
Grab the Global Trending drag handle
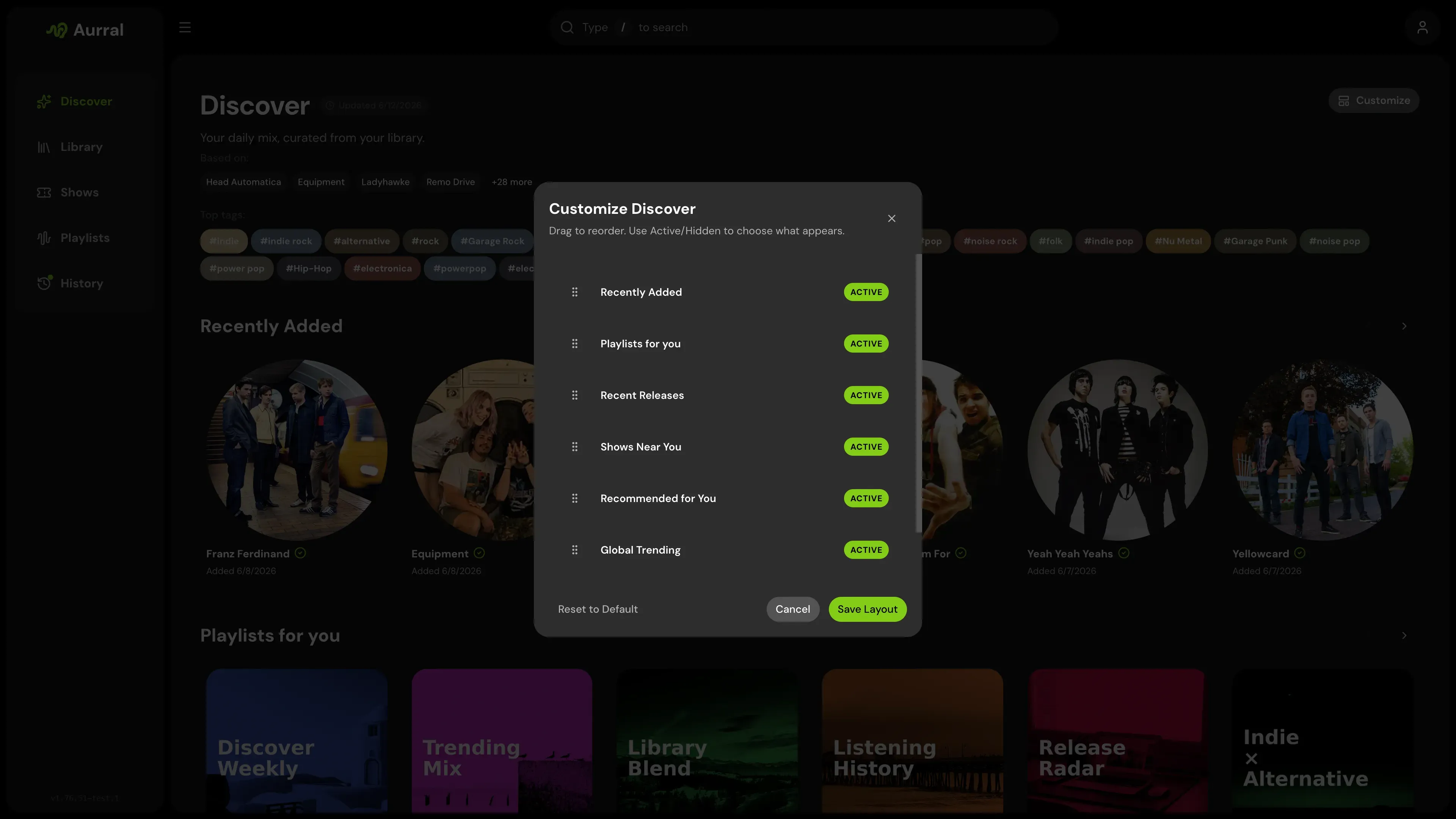point(574,550)
